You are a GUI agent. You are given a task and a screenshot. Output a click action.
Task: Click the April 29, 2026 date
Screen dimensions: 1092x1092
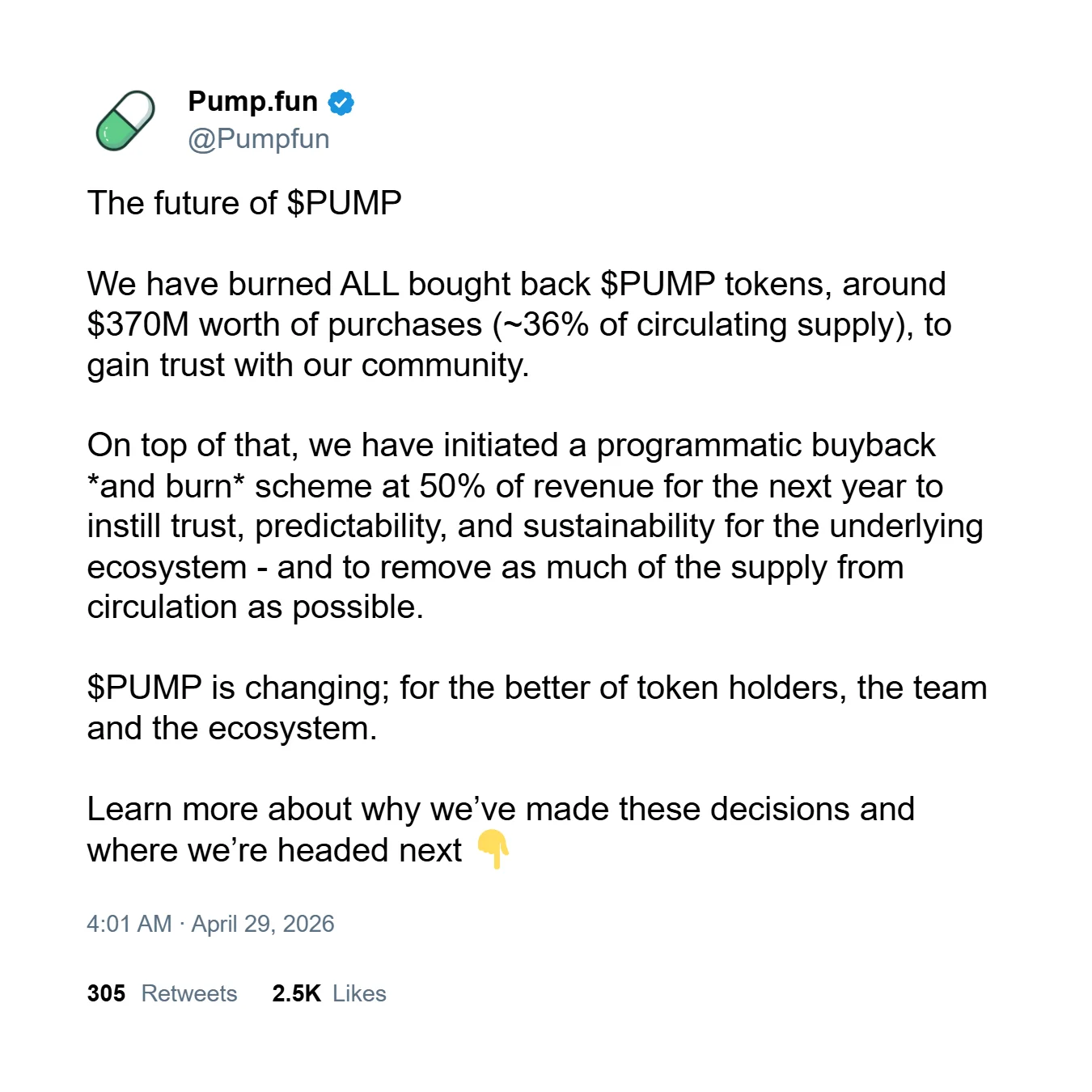pyautogui.click(x=262, y=924)
